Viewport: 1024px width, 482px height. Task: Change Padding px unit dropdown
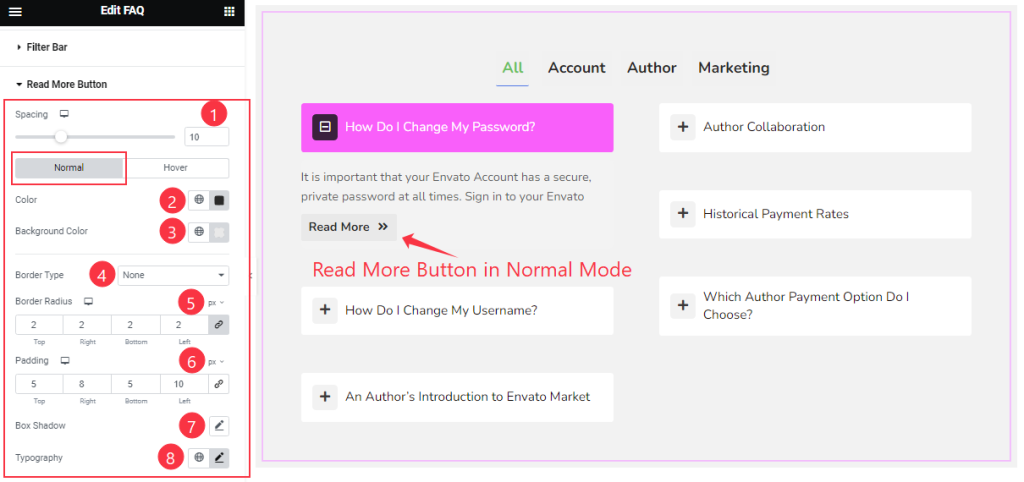[216, 362]
